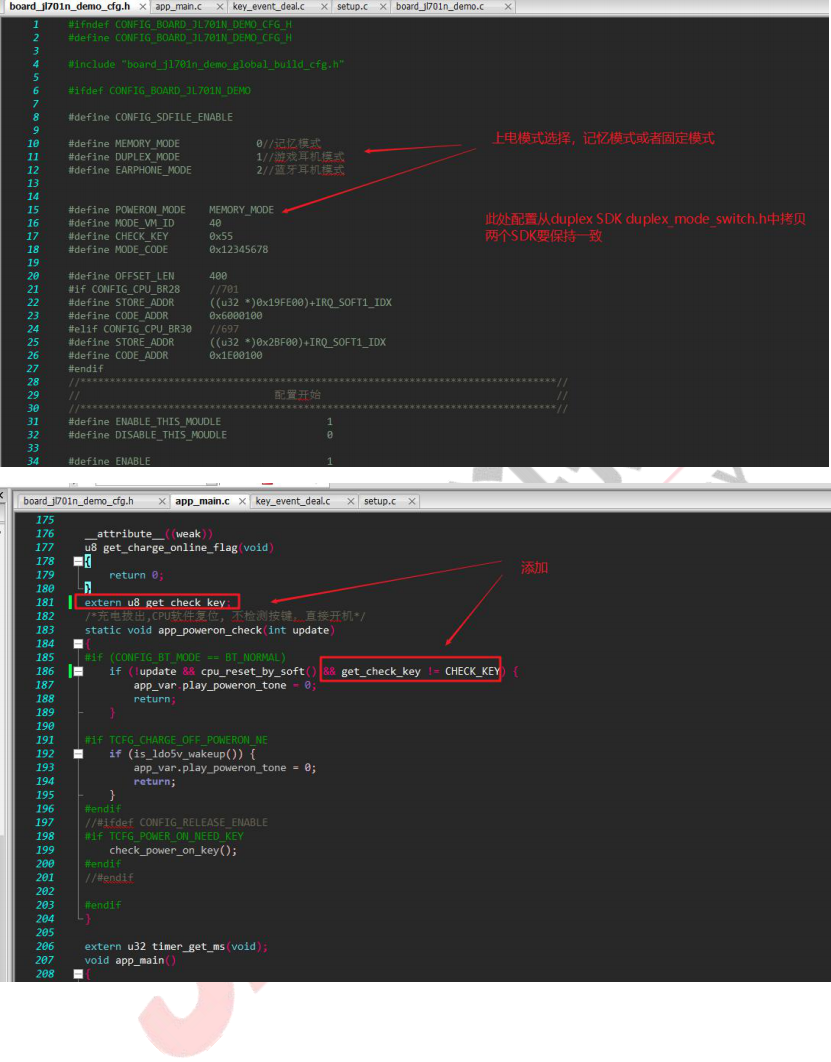Click the '#define MODE_VM_ID' line
Screen dimensions: 831x1062
click(x=144, y=223)
